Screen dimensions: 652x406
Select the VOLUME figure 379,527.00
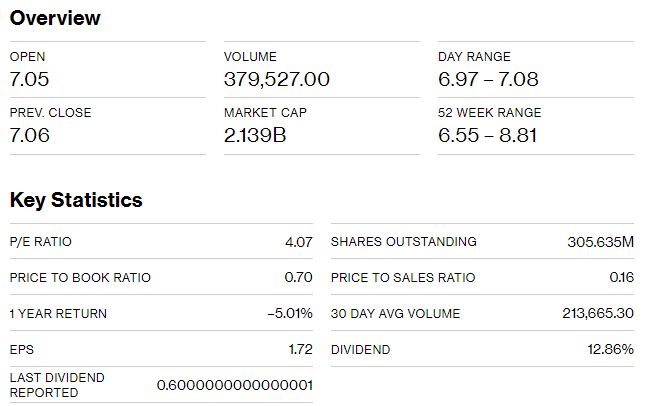(x=277, y=79)
